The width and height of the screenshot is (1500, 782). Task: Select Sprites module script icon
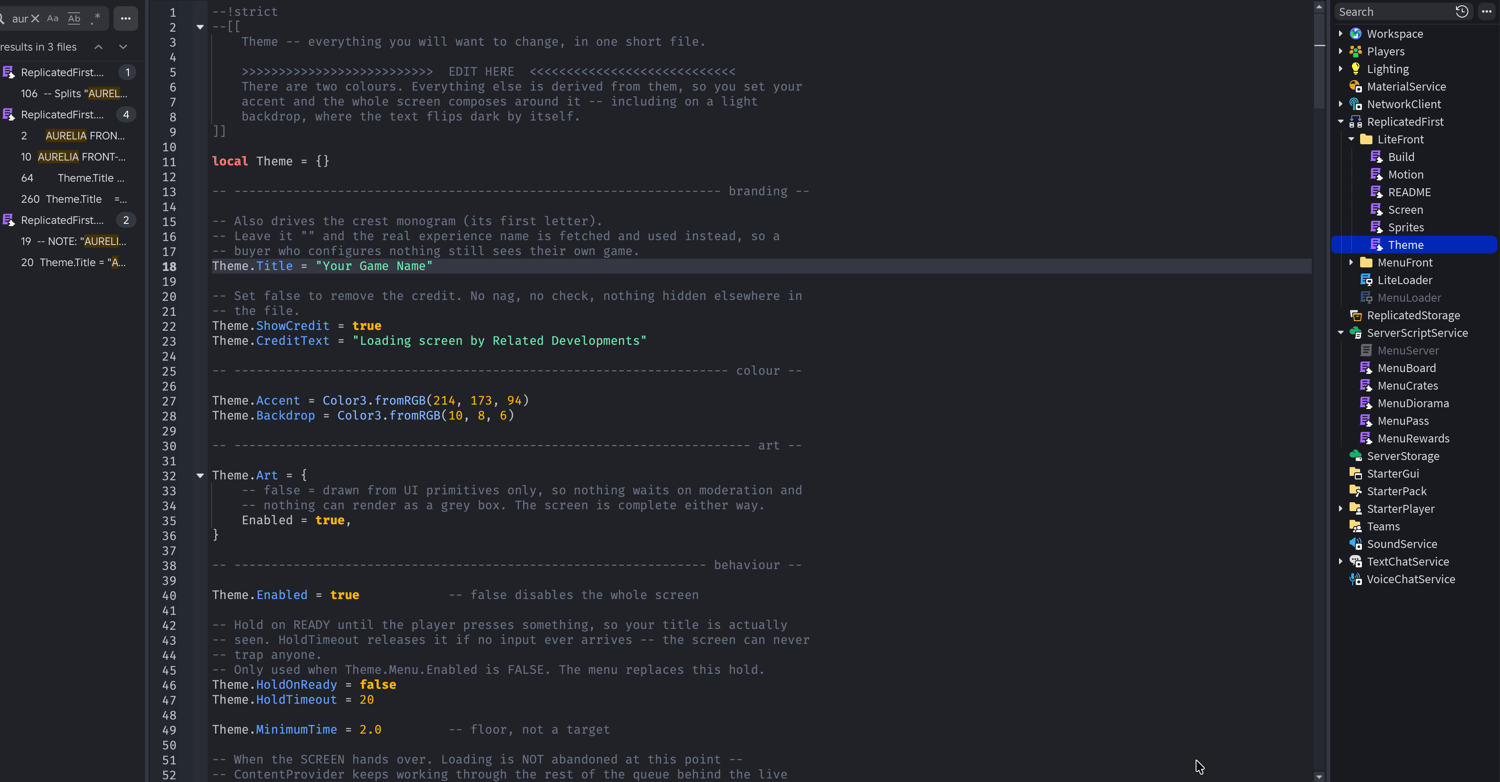(x=1377, y=227)
